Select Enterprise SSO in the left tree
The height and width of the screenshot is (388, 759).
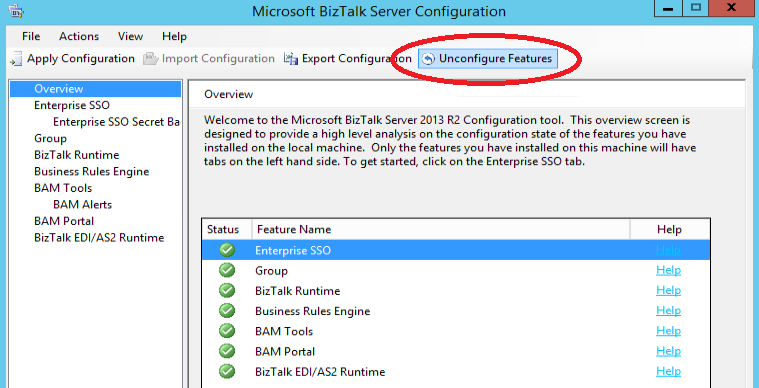point(72,105)
